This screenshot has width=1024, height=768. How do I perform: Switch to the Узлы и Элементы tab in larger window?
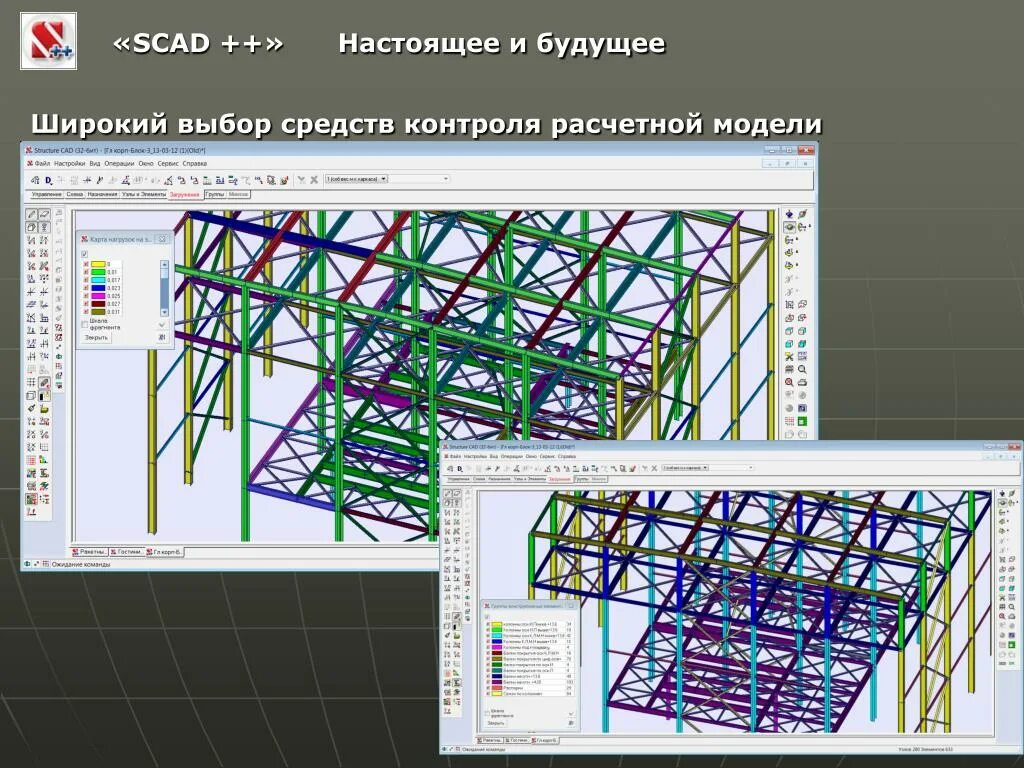pyautogui.click(x=144, y=195)
